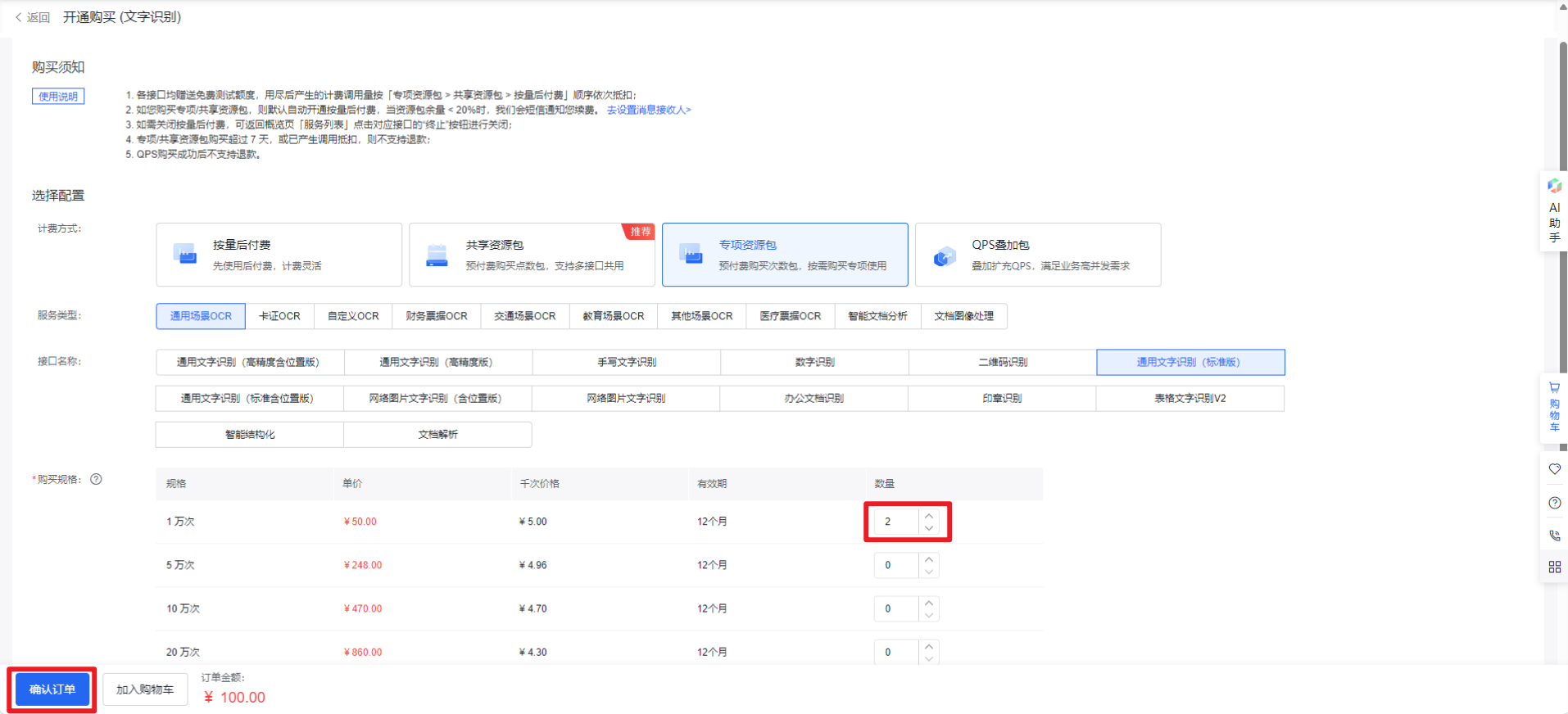Click the phone contact icon in right sidebar
The height and width of the screenshot is (714, 1568).
1554,535
